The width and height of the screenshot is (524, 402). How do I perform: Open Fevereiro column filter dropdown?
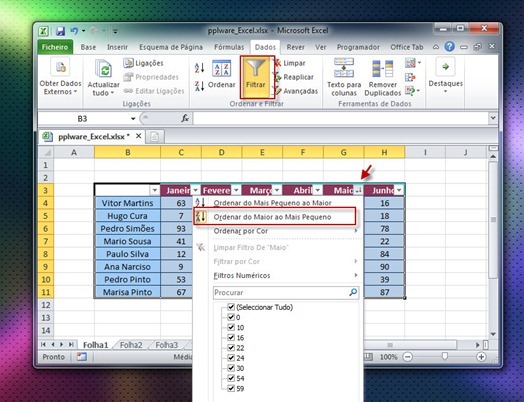pos(236,190)
